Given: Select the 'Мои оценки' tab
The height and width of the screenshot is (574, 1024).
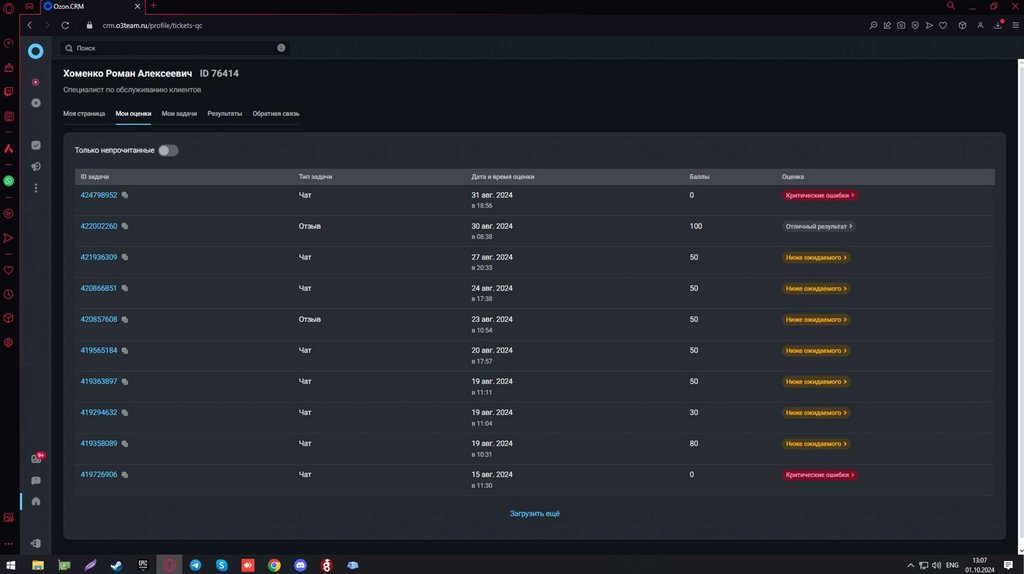Looking at the screenshot, I should (x=133, y=114).
